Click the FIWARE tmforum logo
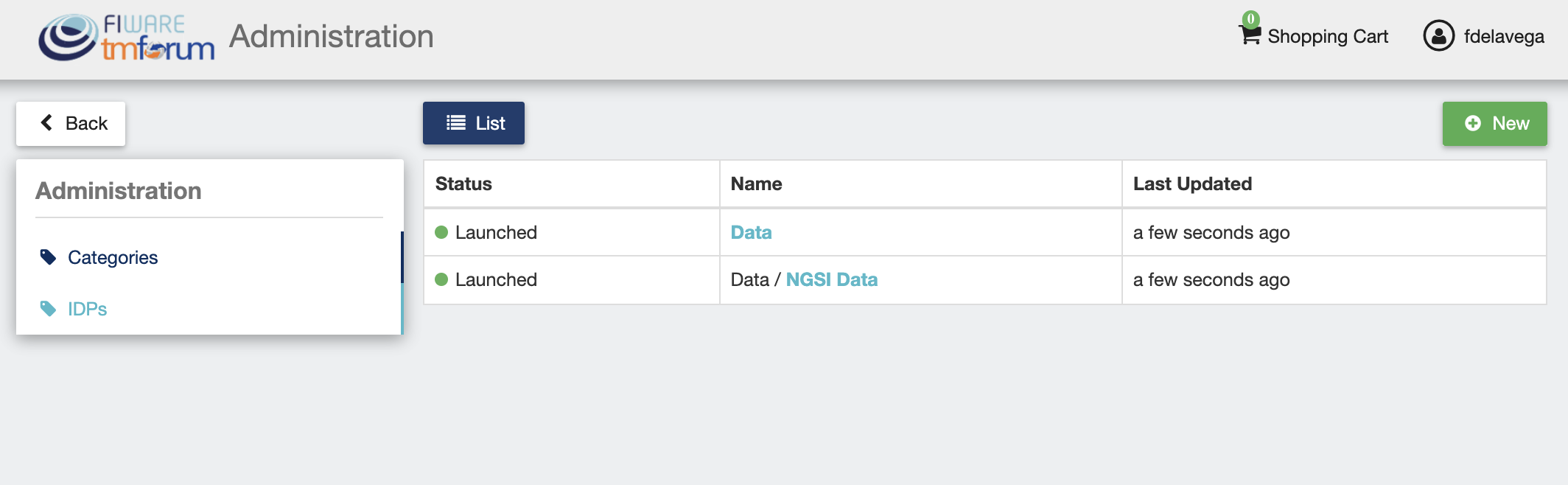The width and height of the screenshot is (1568, 485). pos(126,37)
